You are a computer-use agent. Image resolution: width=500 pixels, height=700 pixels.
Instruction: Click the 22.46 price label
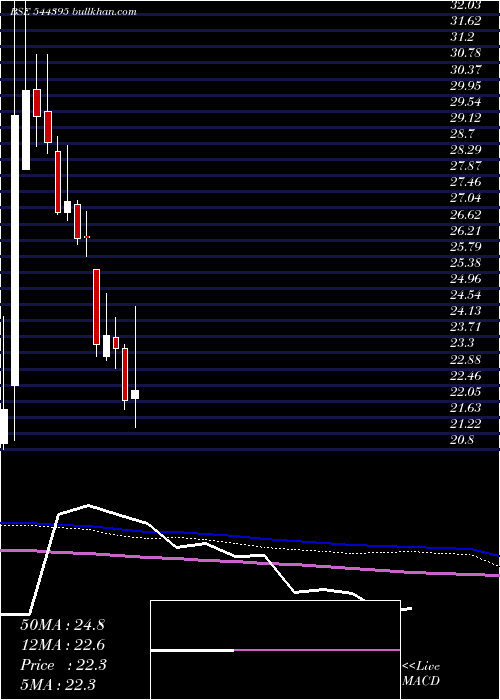click(467, 375)
